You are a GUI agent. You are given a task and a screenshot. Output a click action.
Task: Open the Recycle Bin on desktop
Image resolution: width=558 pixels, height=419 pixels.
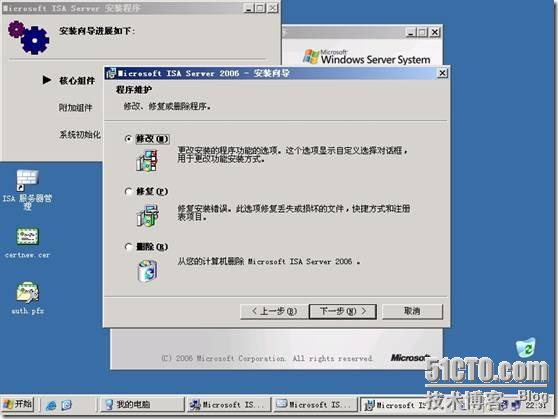(x=526, y=348)
